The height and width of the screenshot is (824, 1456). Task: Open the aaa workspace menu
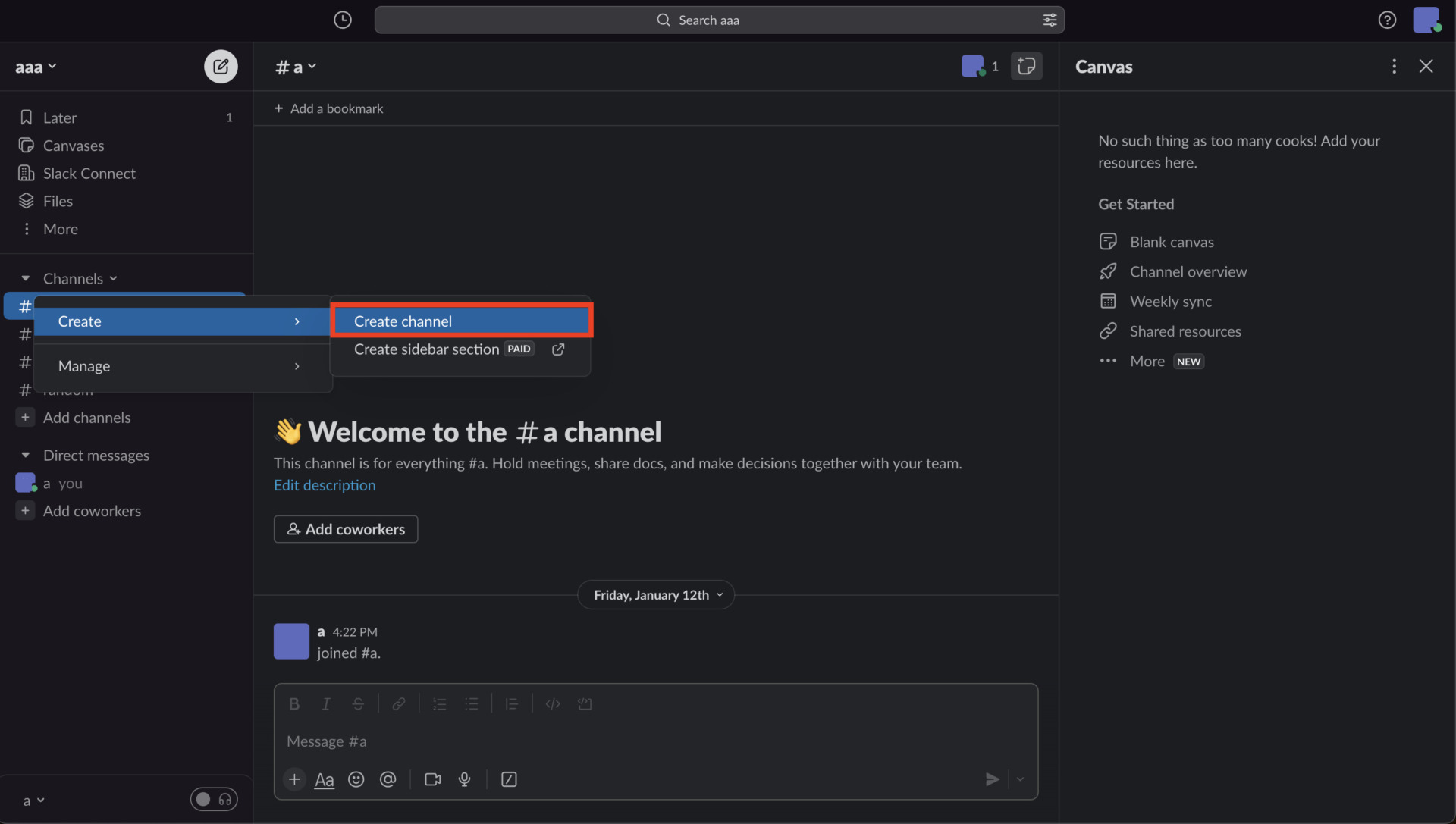pos(36,67)
